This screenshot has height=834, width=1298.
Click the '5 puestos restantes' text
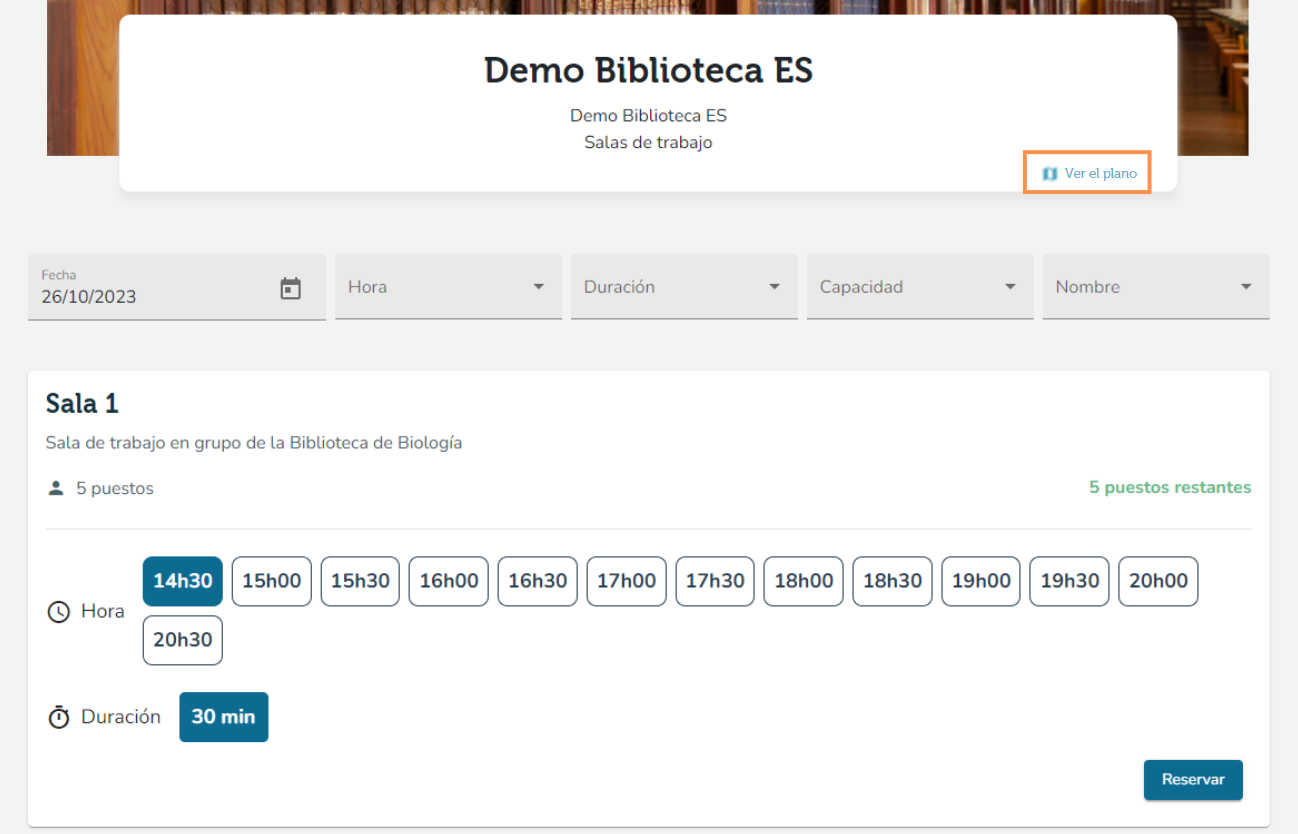point(1170,488)
